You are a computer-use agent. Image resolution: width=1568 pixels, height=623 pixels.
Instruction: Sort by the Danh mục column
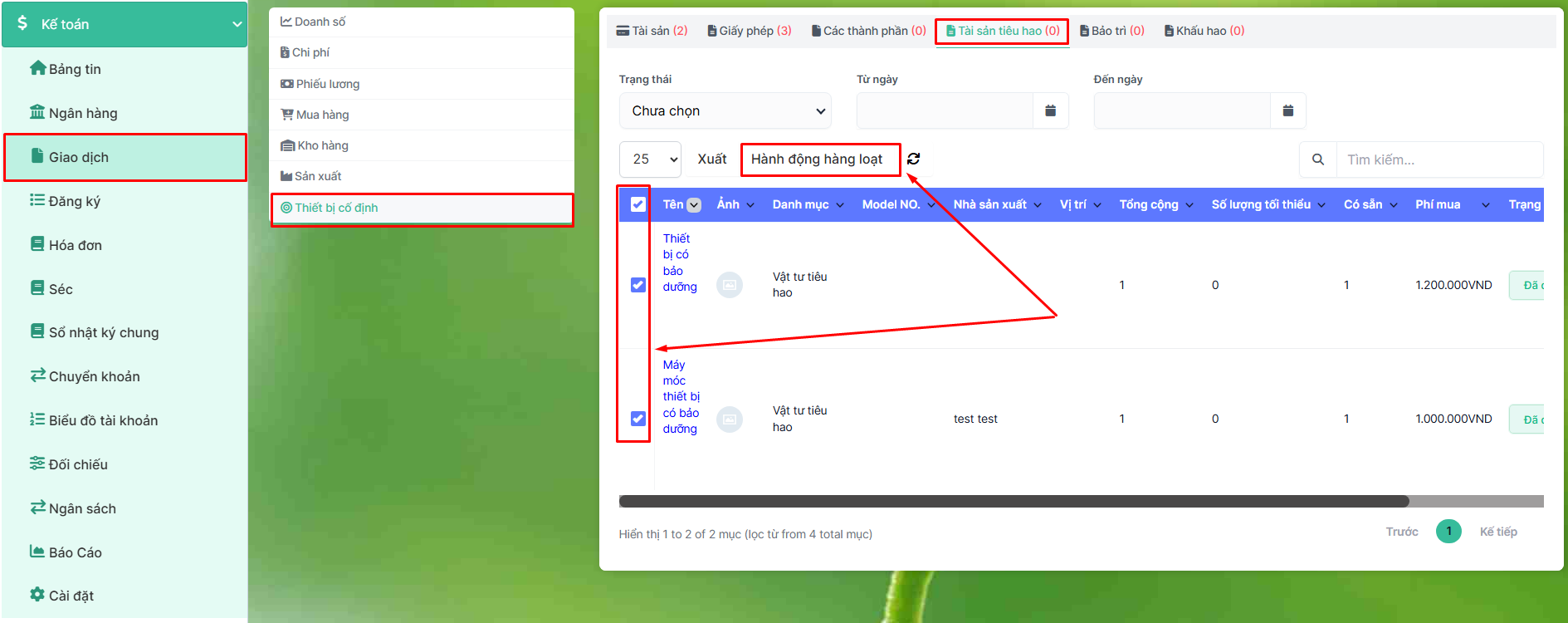point(808,204)
